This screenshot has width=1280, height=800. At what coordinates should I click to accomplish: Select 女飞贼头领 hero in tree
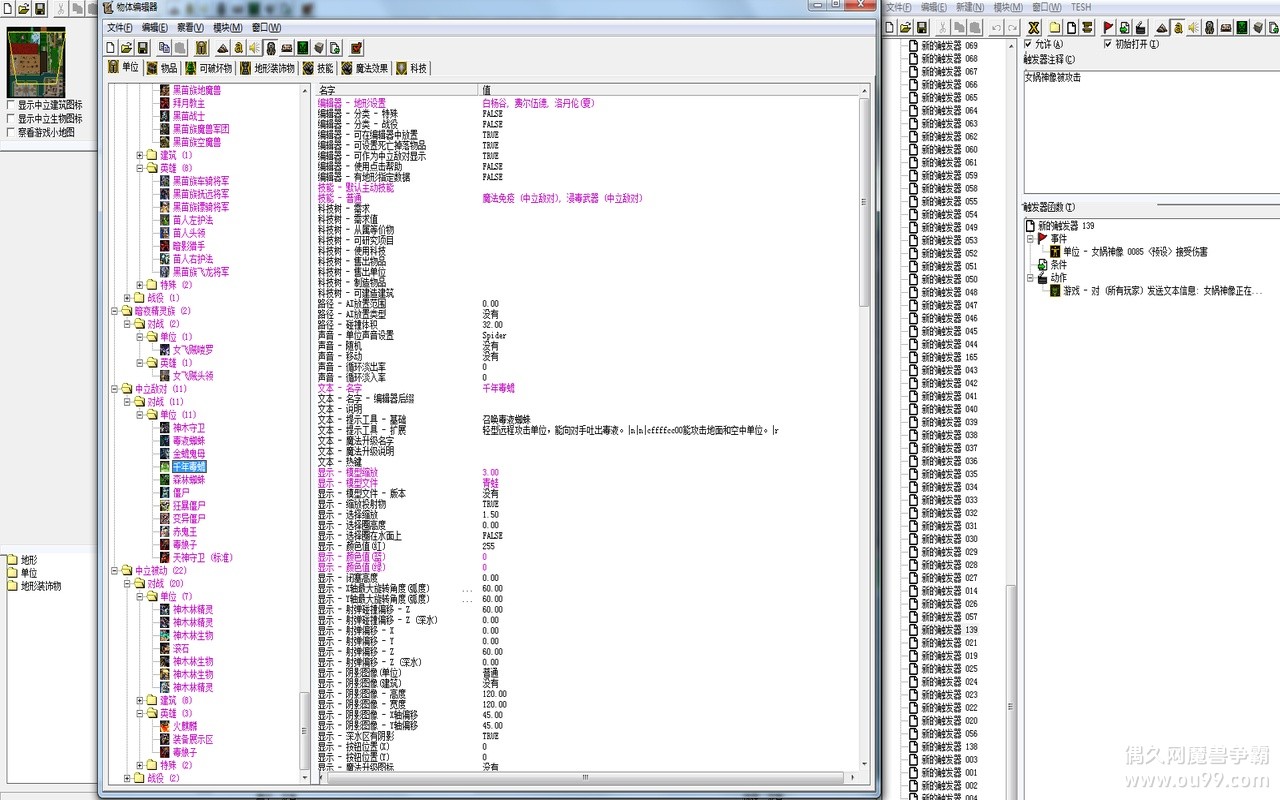pyautogui.click(x=193, y=376)
